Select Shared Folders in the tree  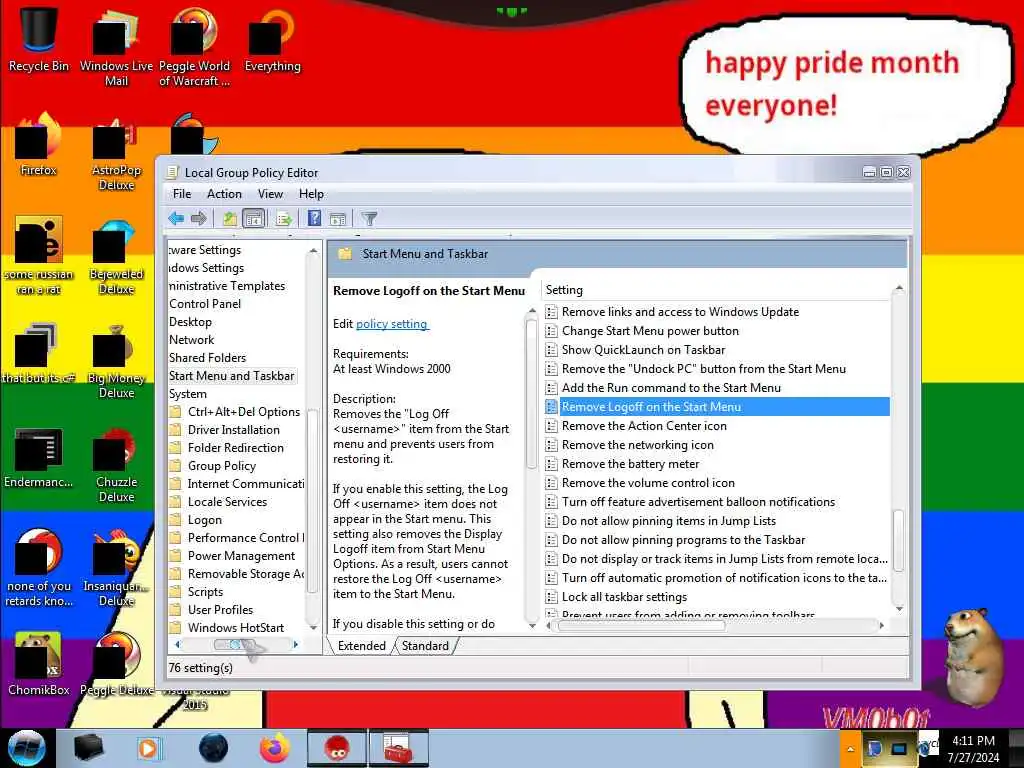(208, 358)
